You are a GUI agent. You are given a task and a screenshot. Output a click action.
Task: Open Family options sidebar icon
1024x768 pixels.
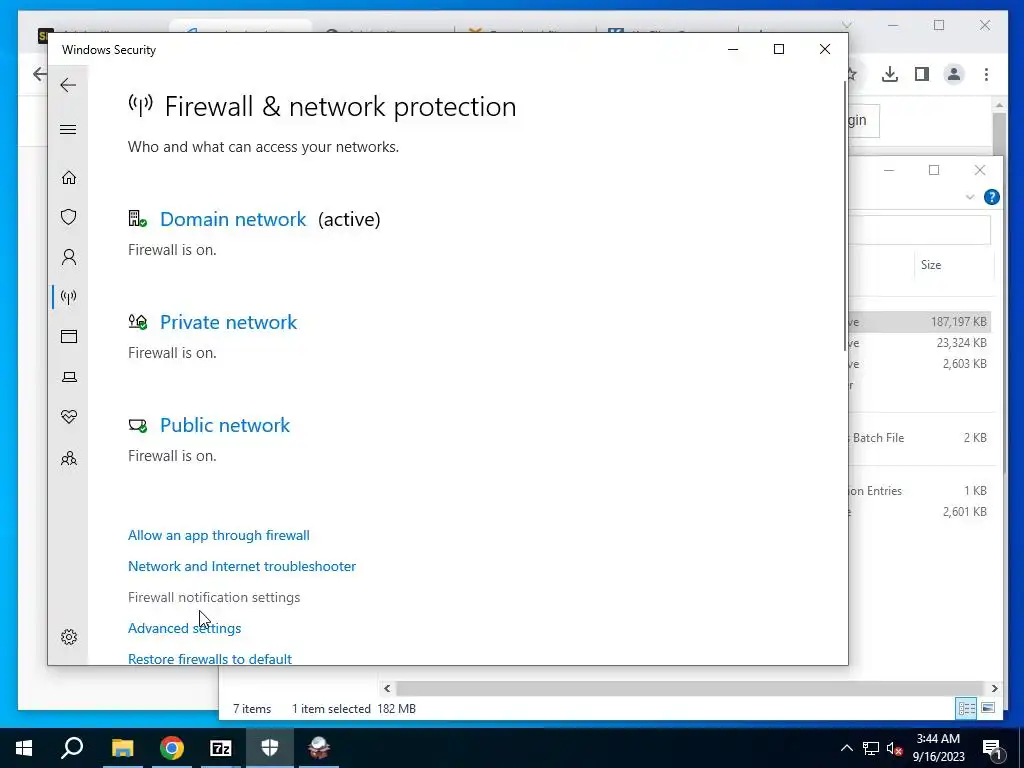click(69, 458)
